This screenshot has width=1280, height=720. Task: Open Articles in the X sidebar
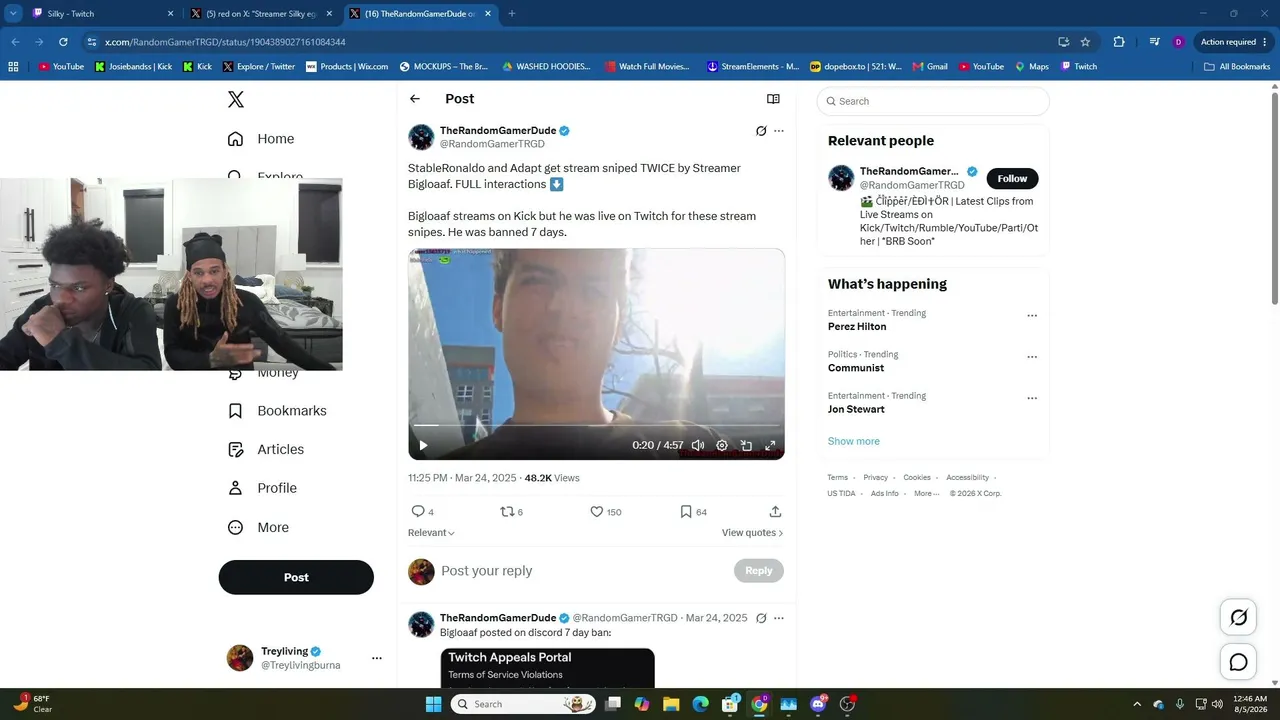[x=266, y=450]
